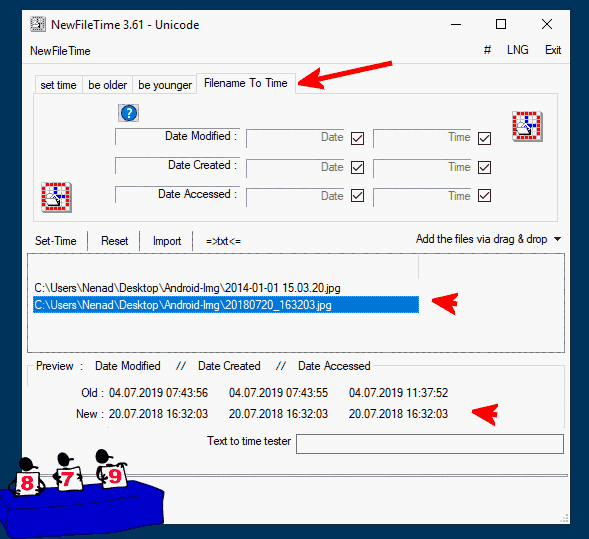
Task: Click the Date Created Date field
Action: pos(295,168)
